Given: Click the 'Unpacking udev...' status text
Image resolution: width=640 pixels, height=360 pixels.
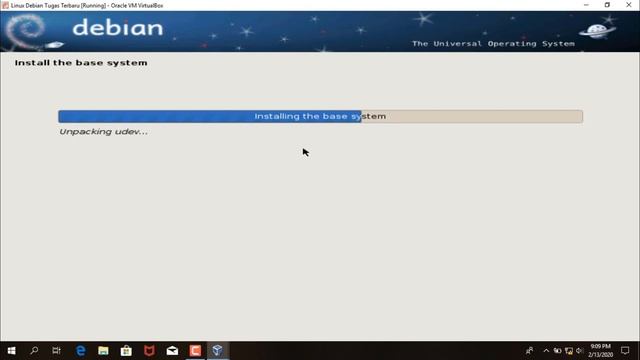Looking at the screenshot, I should click(x=103, y=132).
